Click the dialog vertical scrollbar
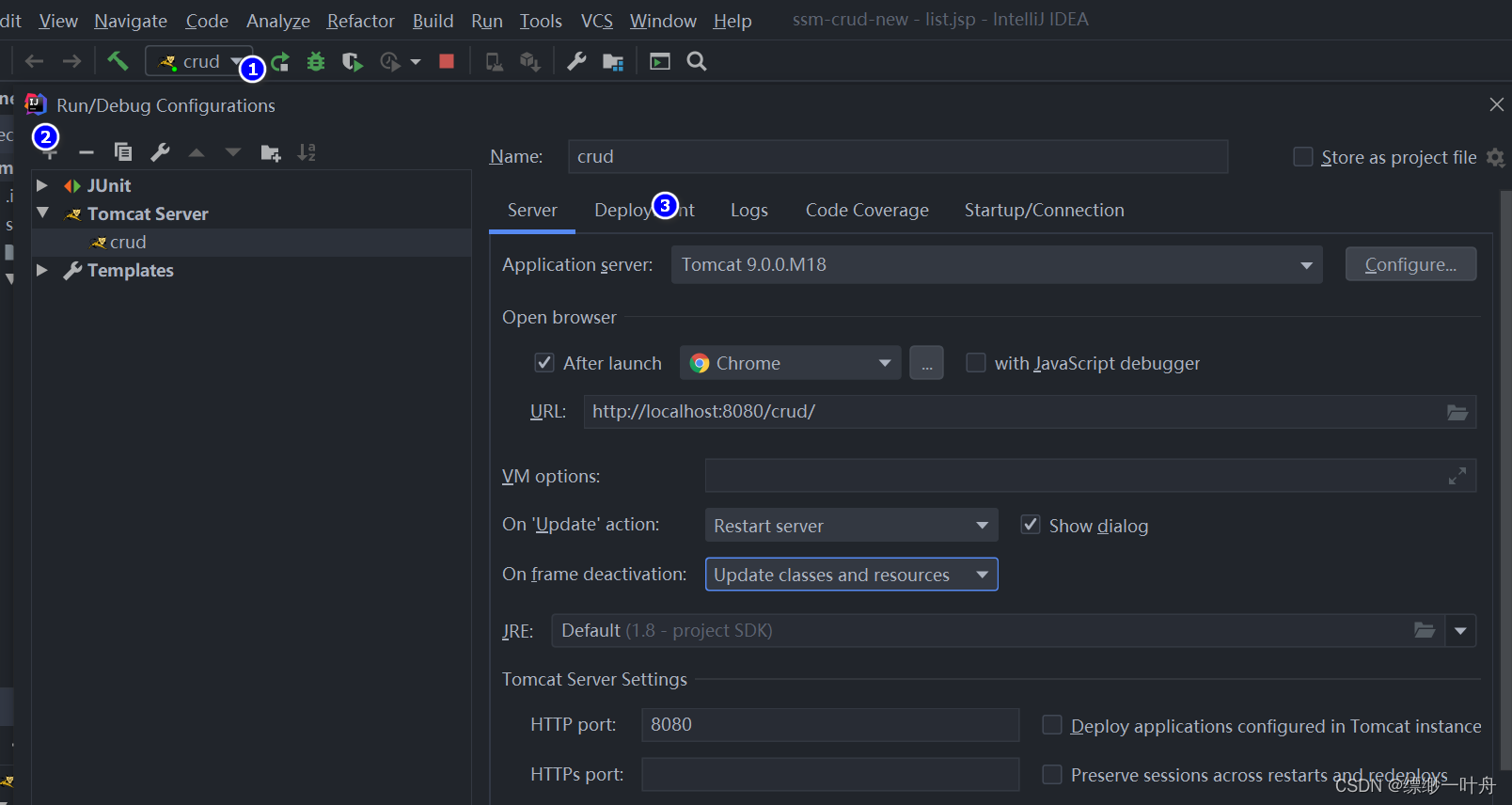This screenshot has width=1512, height=805. pos(1506,480)
